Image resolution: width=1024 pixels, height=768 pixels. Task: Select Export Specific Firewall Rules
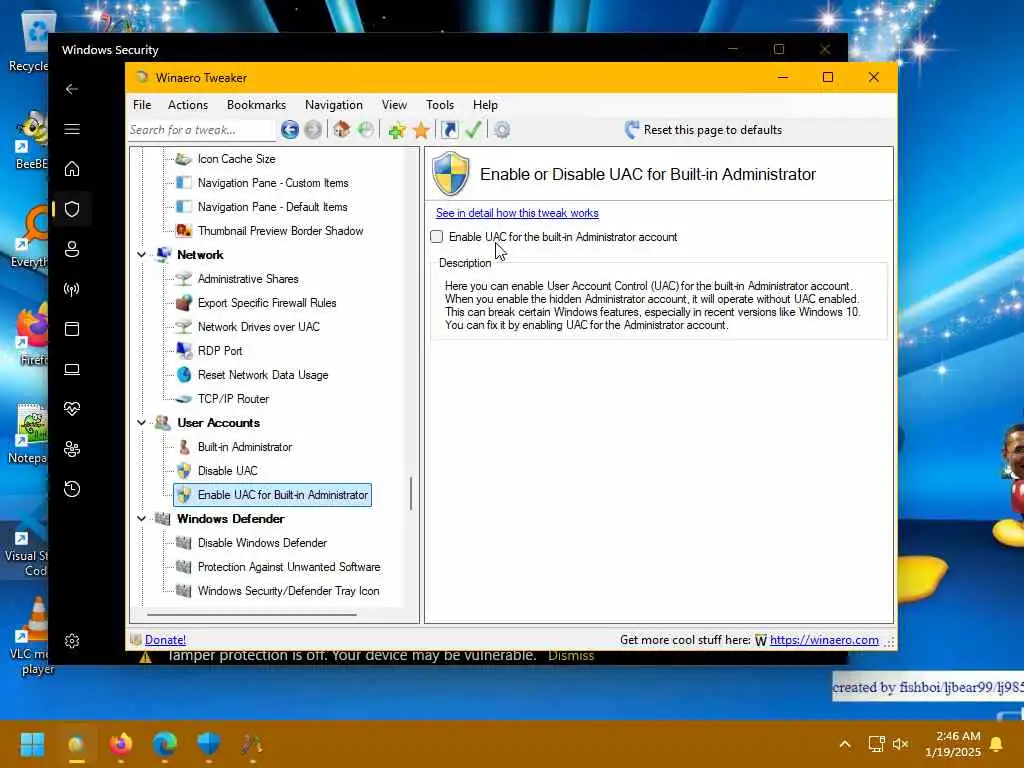266,303
